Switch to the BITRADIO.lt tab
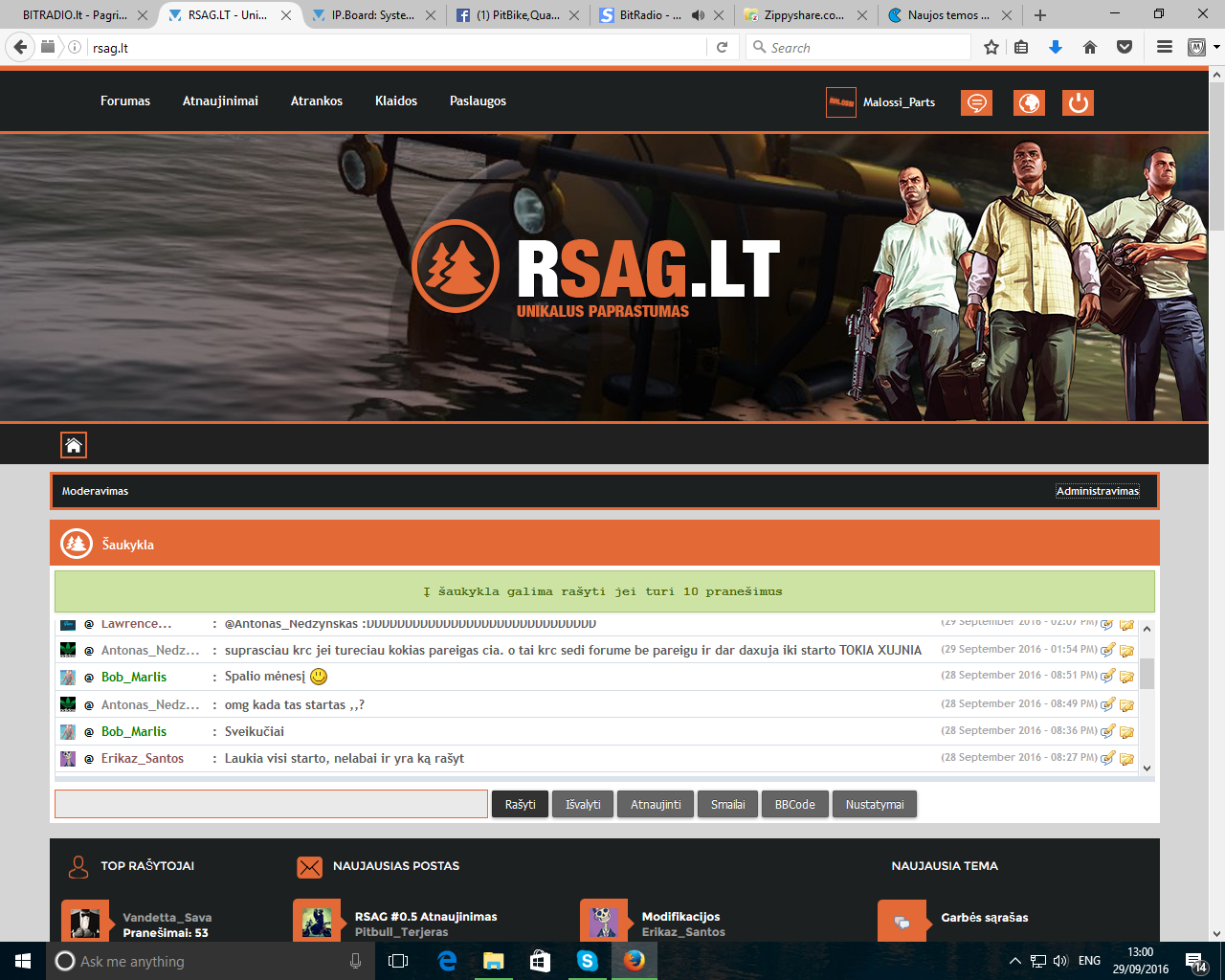 click(77, 15)
